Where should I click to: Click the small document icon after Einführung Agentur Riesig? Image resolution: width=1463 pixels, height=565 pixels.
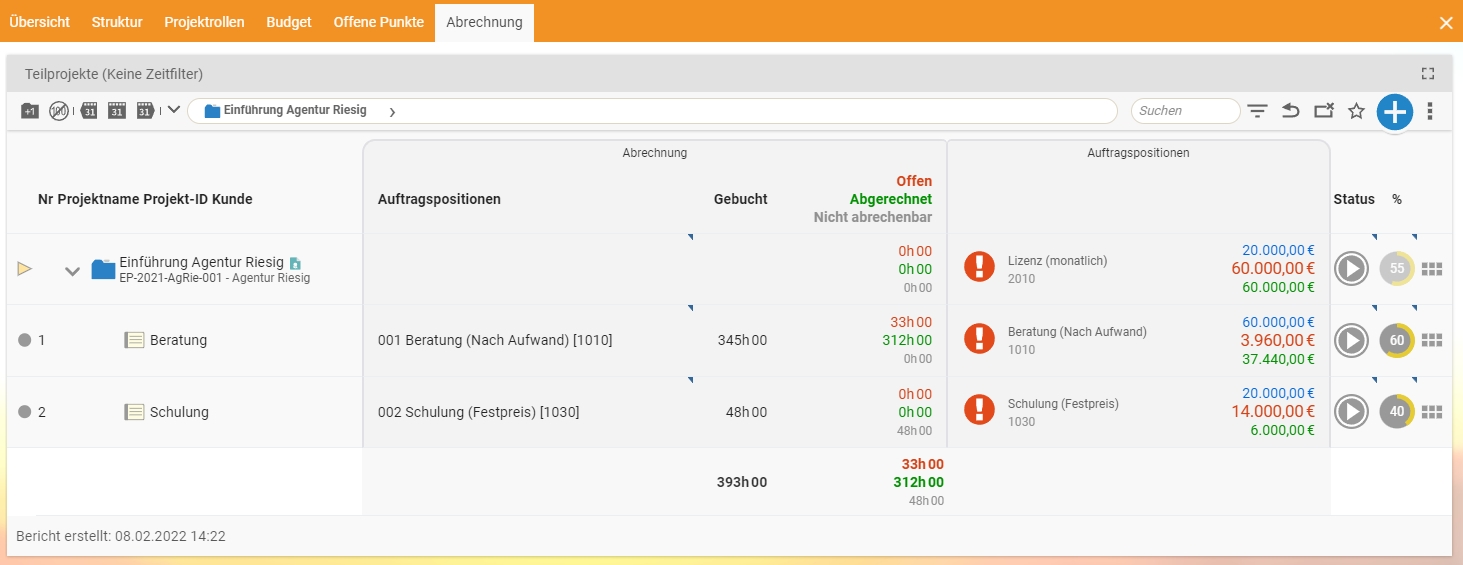(x=295, y=263)
